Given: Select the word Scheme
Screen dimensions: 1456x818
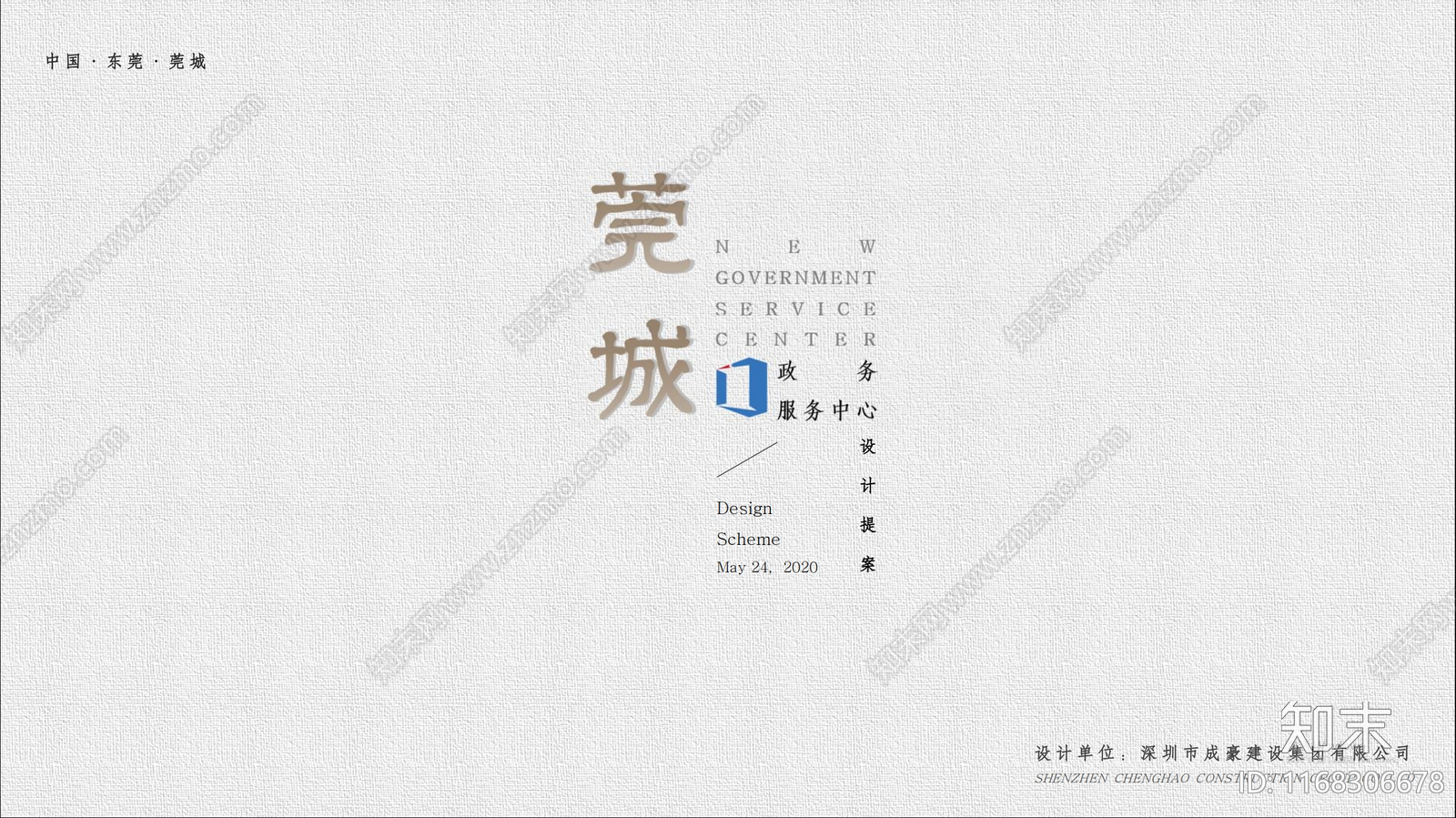Looking at the screenshot, I should point(747,540).
